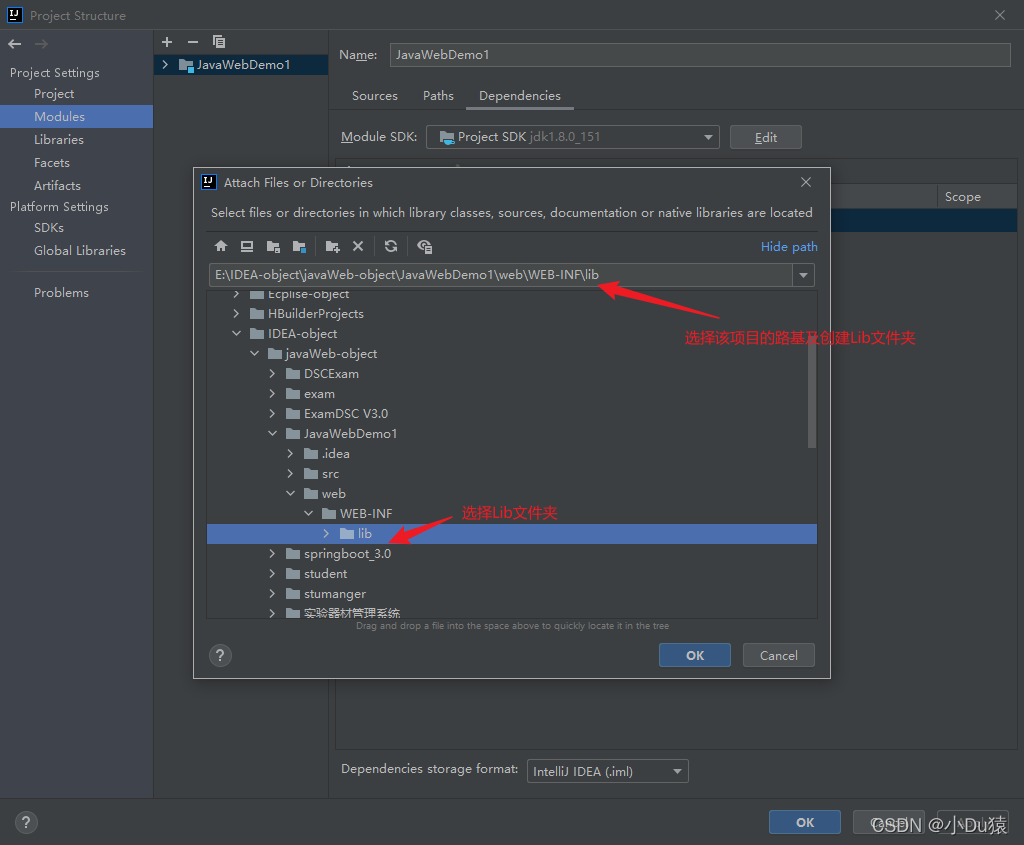Collapse the web folder

[290, 494]
